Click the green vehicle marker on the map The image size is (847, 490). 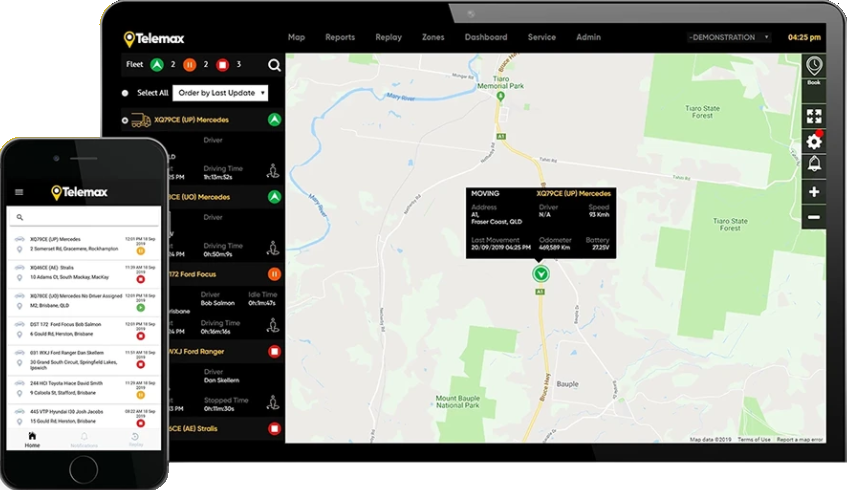[x=541, y=274]
